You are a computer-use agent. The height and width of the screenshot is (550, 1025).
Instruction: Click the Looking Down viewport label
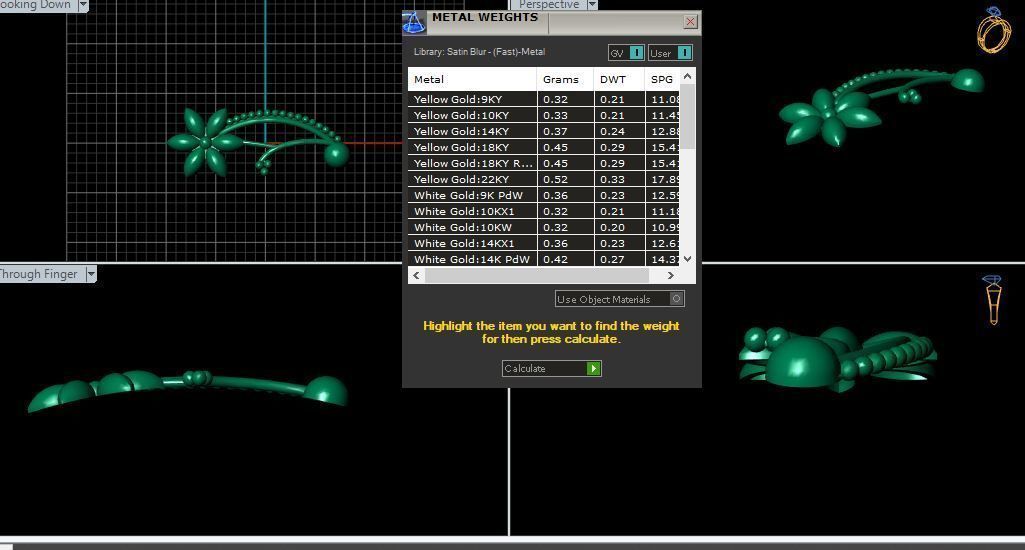pyautogui.click(x=35, y=5)
